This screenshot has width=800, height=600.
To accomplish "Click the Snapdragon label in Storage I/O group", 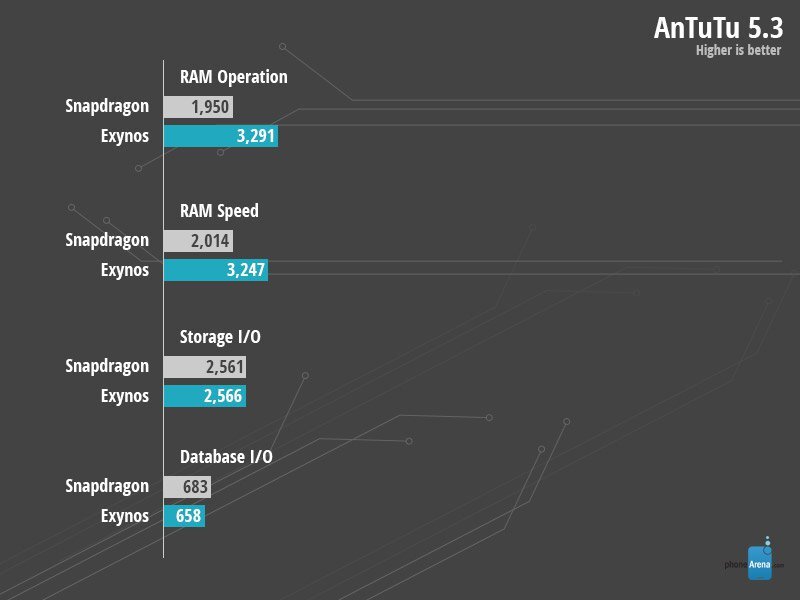I will [107, 366].
